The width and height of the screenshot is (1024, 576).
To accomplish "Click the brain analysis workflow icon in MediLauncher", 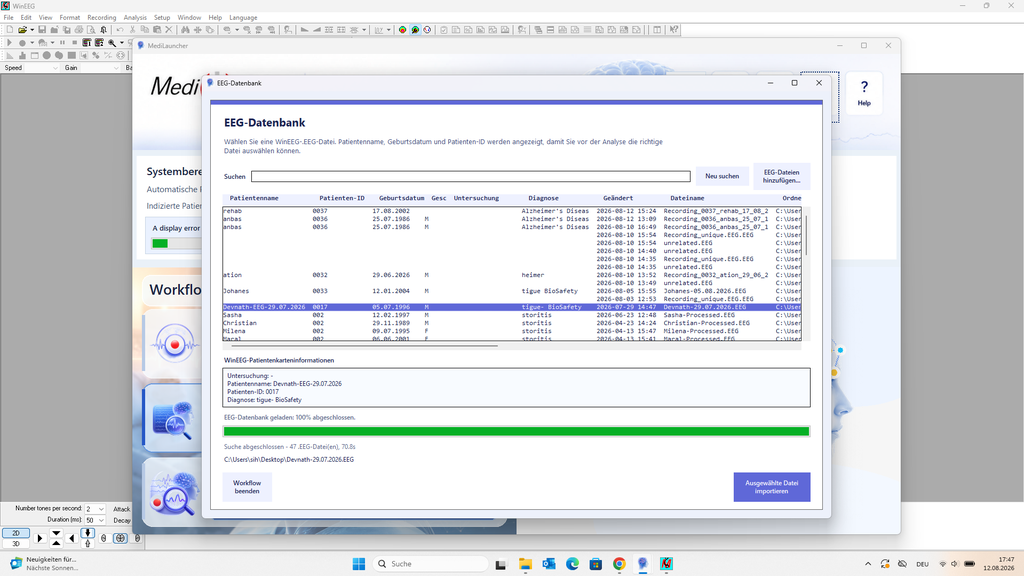I will 174,419.
